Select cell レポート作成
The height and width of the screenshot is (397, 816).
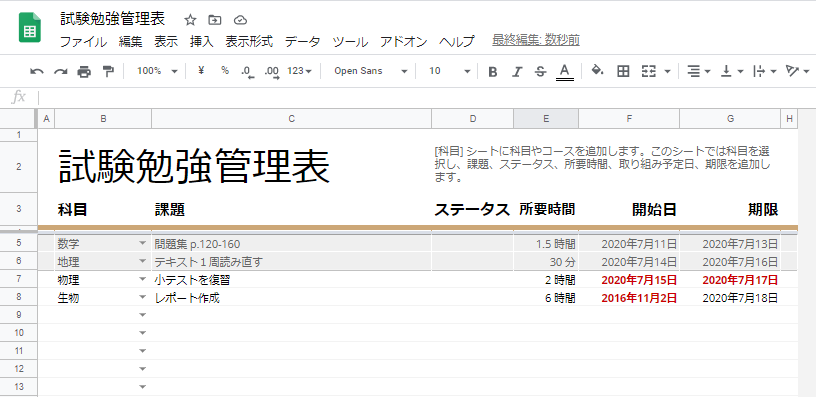tap(291, 298)
